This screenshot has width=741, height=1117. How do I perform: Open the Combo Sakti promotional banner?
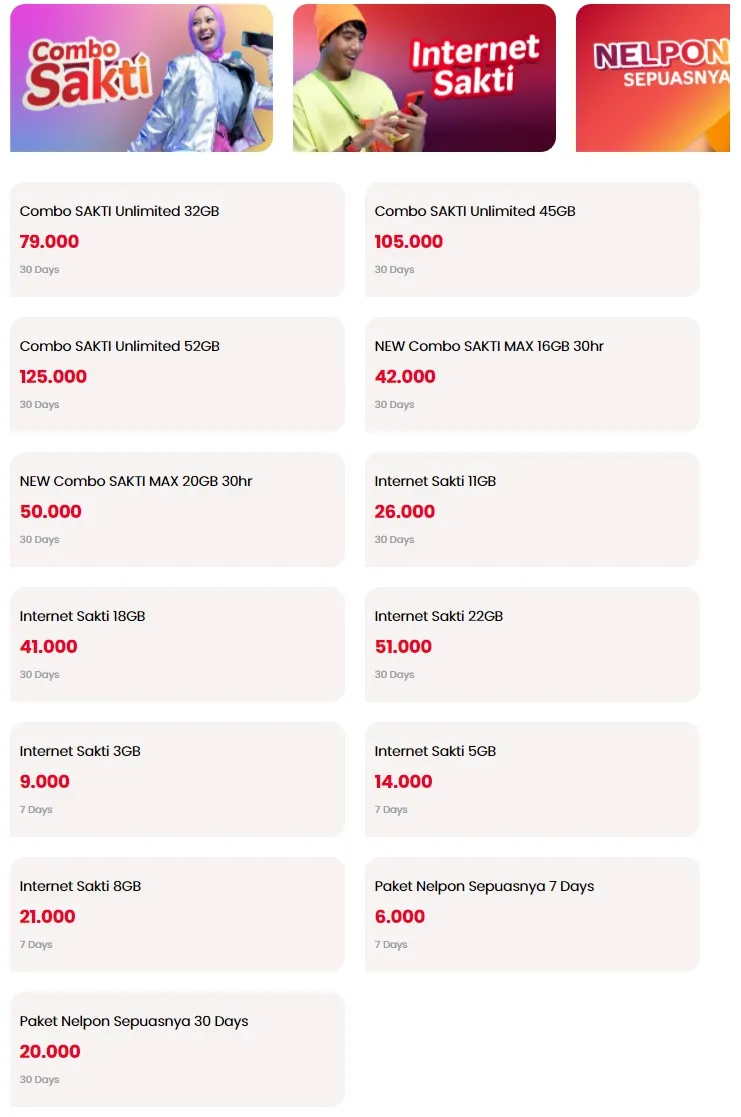tap(140, 77)
